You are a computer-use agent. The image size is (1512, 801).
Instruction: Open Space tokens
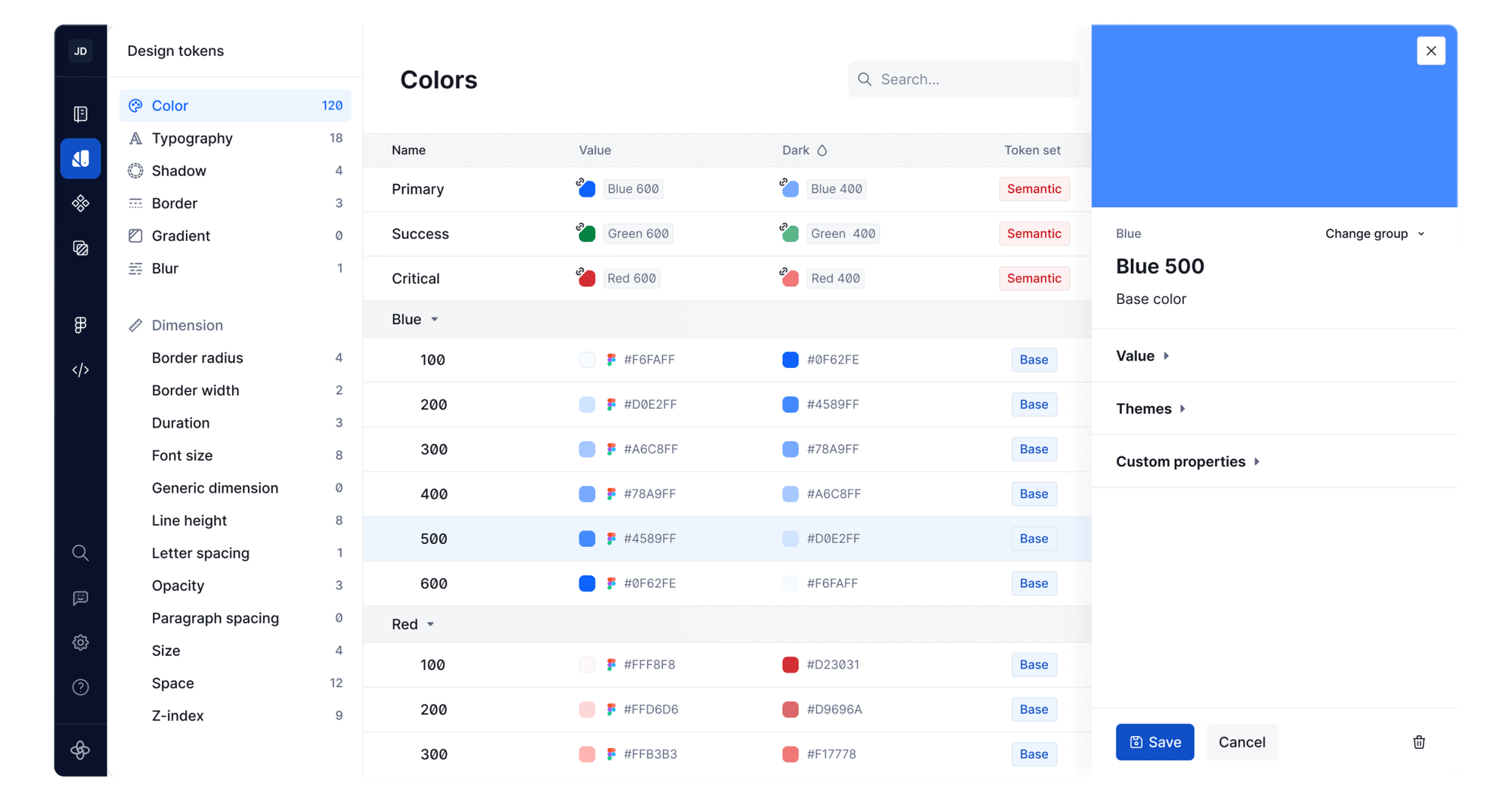[x=235, y=683]
